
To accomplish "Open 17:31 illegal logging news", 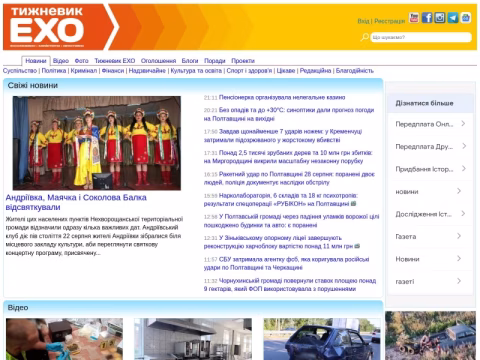I will click(x=288, y=157).
